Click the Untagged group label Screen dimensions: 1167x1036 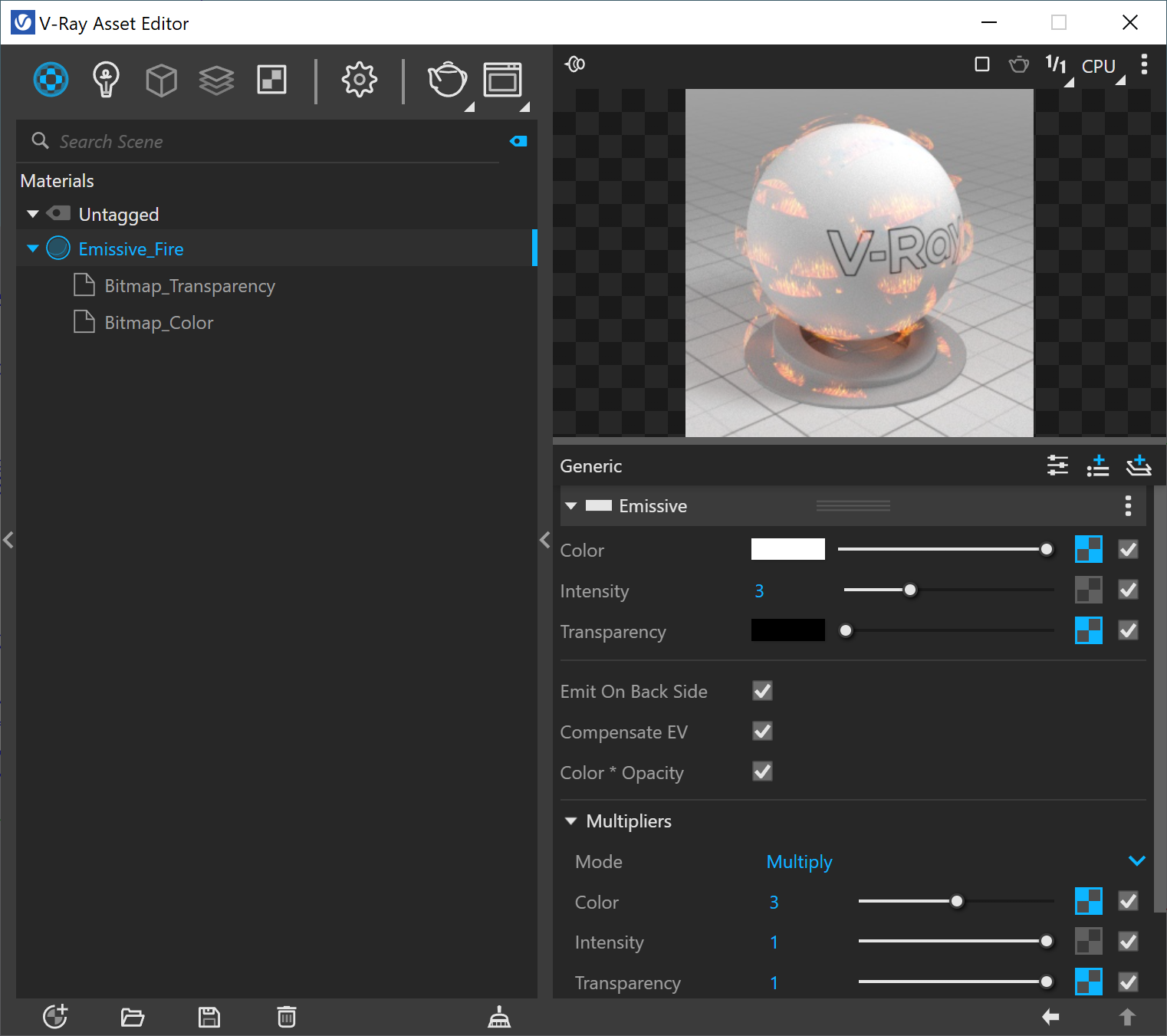(x=119, y=215)
